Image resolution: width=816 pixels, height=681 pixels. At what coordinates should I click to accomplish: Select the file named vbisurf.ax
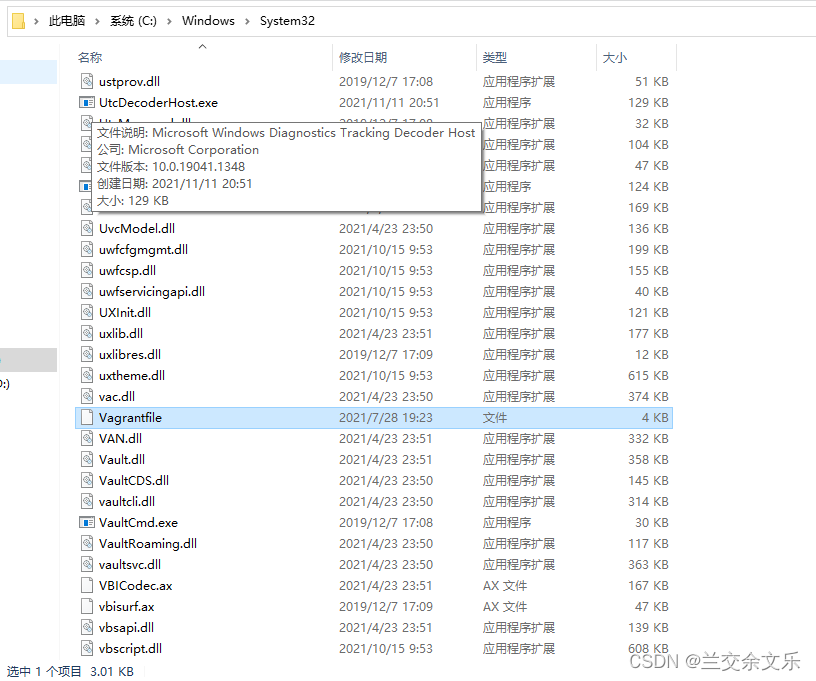click(x=126, y=607)
